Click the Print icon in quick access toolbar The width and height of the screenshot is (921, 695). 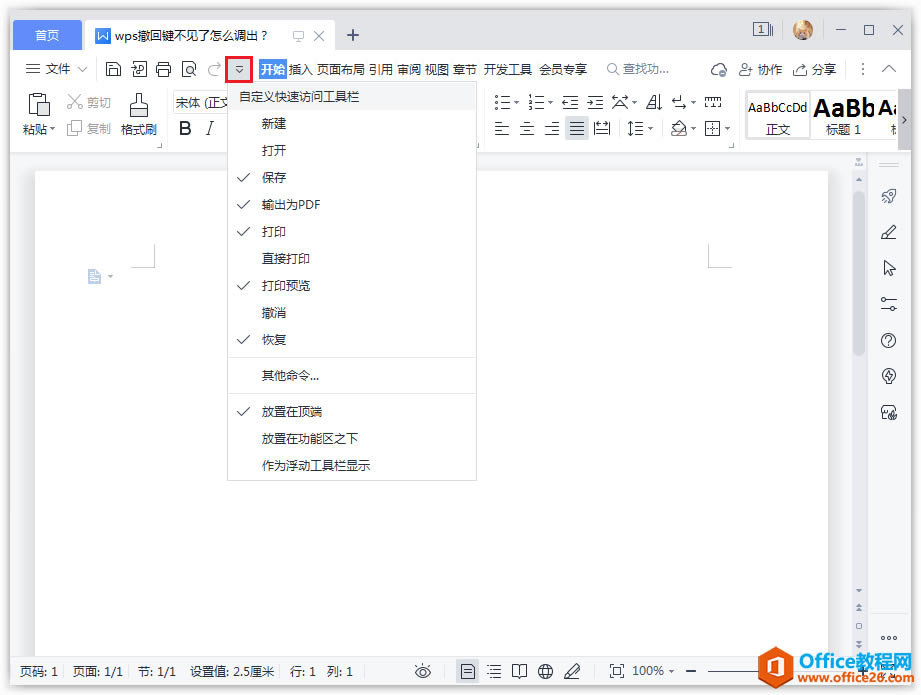(163, 69)
